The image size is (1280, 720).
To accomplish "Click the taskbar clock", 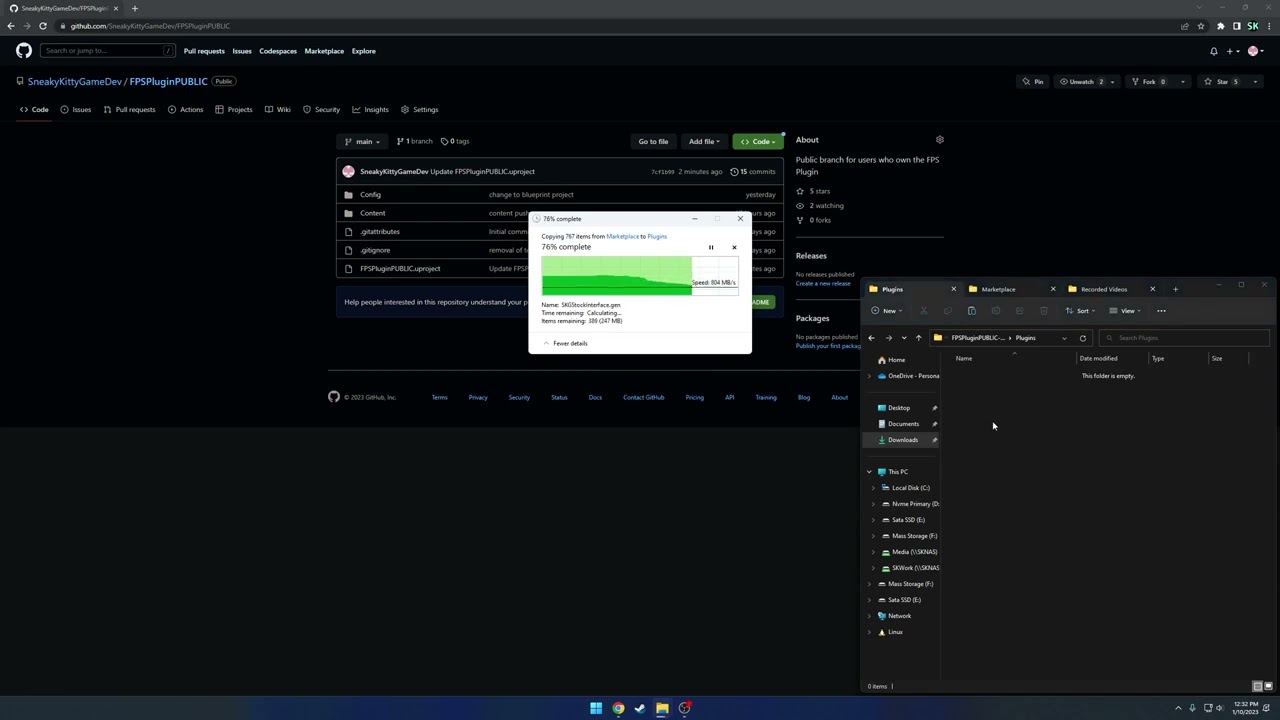I will [1245, 708].
